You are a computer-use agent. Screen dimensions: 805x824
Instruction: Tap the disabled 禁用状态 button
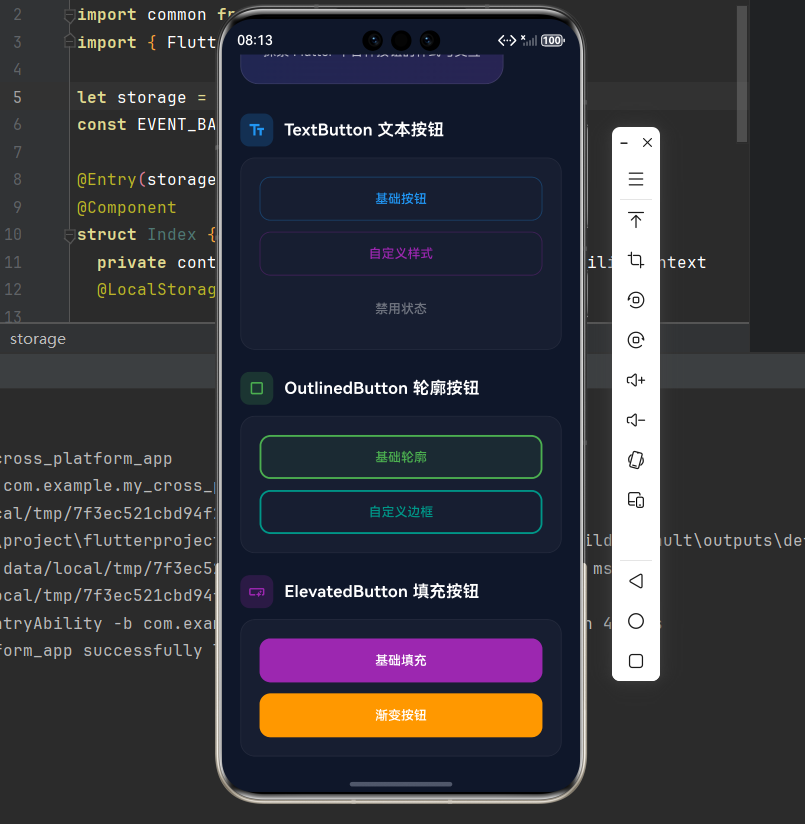401,308
